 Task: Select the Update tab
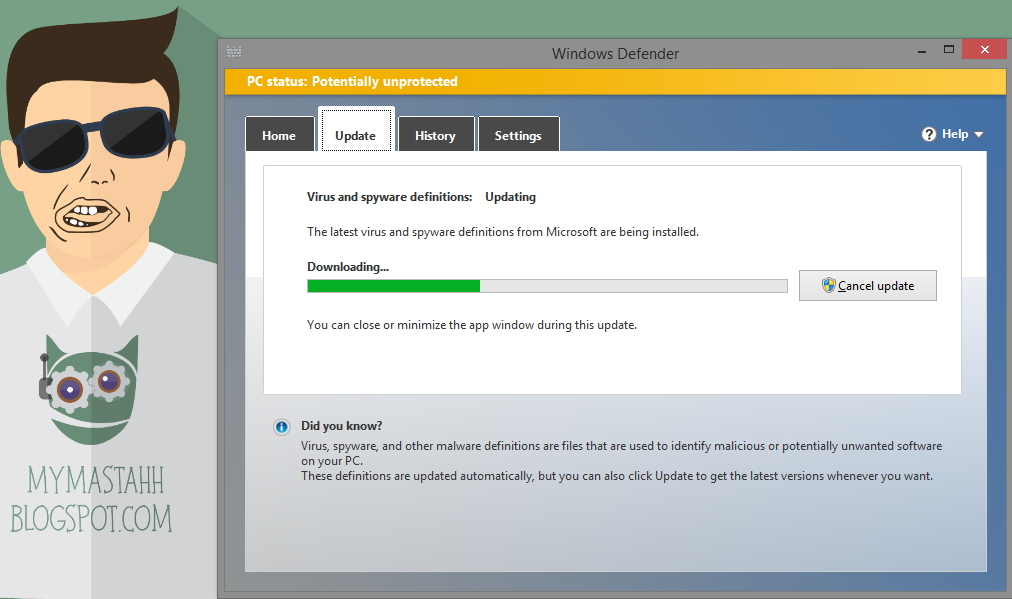[356, 130]
